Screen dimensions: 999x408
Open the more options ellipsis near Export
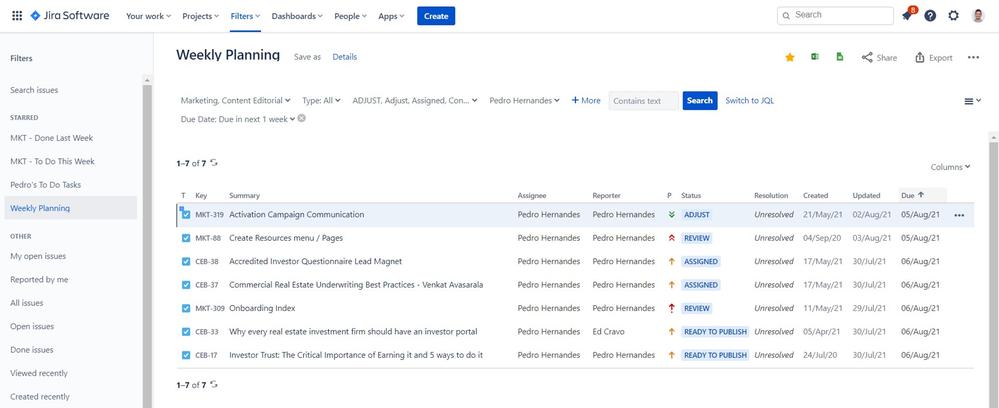click(973, 57)
